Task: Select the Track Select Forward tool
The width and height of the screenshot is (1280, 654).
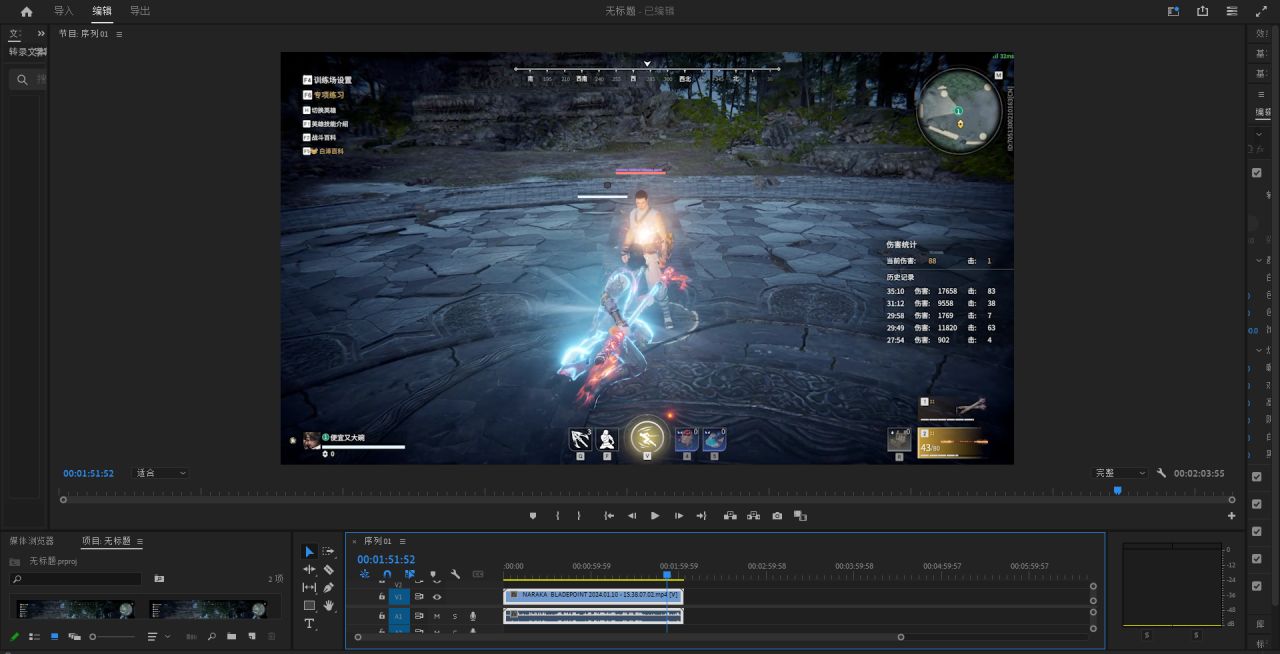Action: click(329, 552)
